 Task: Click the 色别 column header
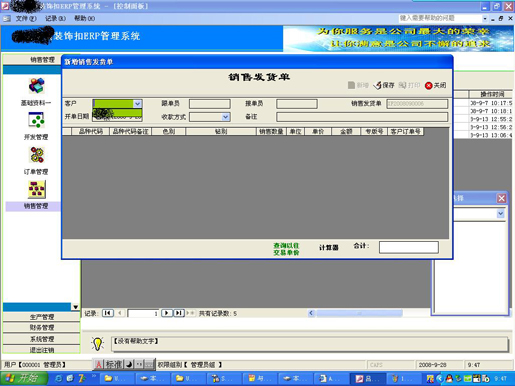coord(169,132)
